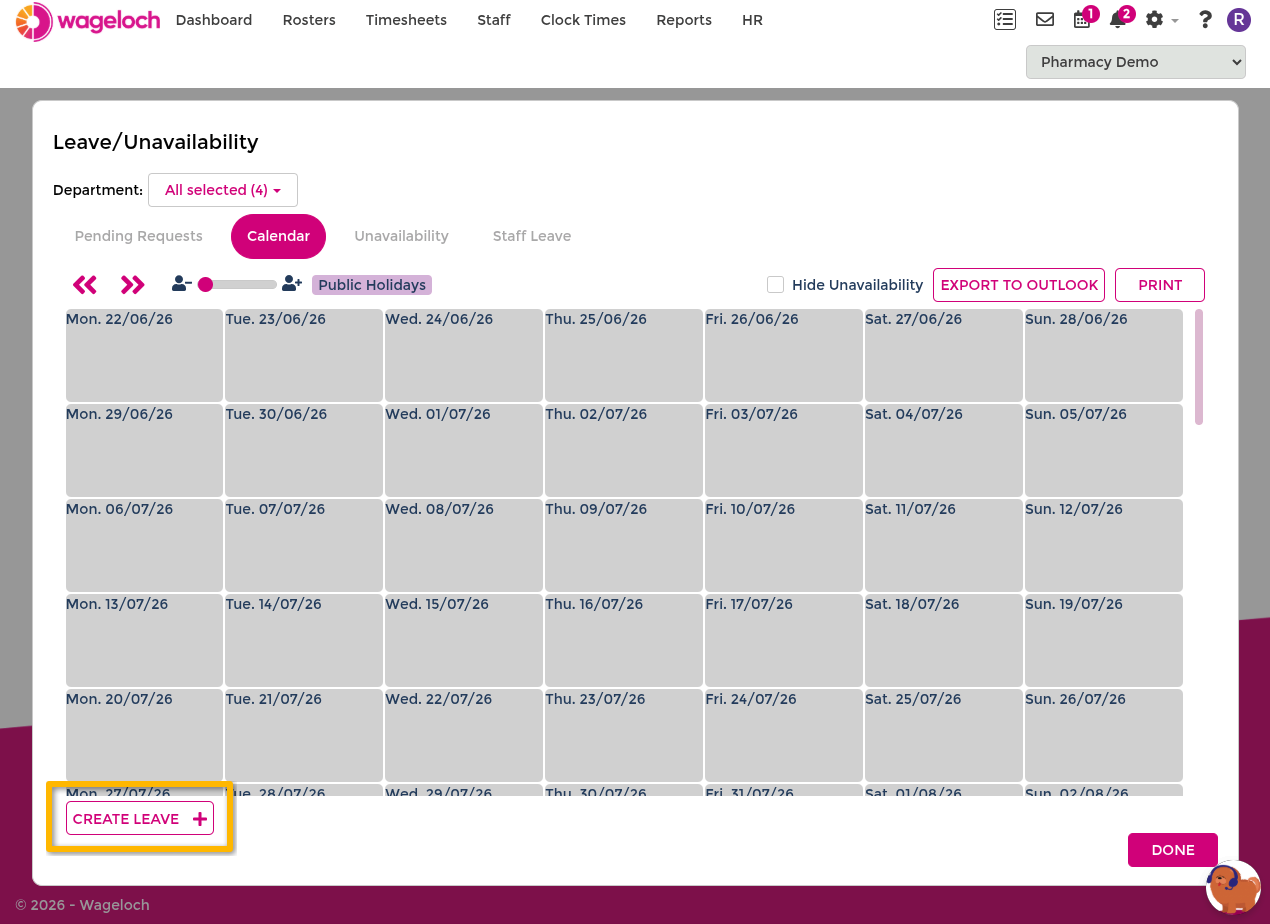Click the more staff icon right of slider
The width and height of the screenshot is (1270, 924).
(x=292, y=284)
